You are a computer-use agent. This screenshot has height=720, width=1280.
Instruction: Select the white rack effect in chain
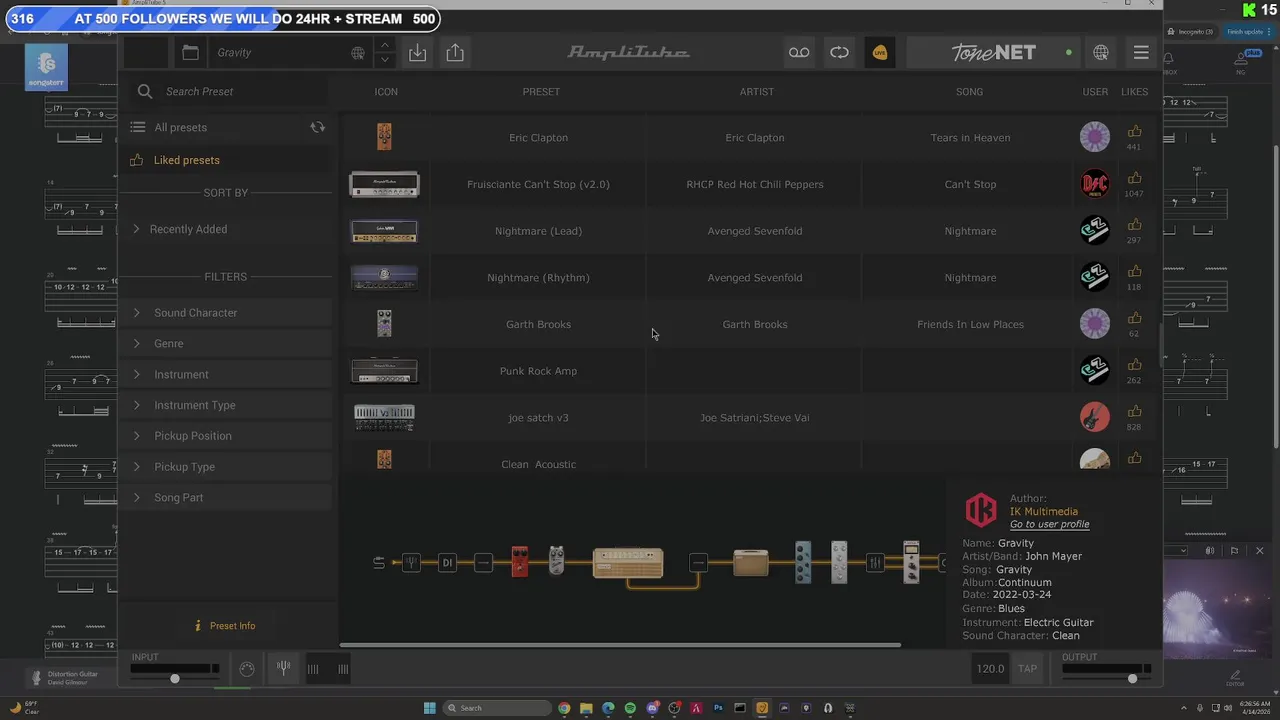[839, 562]
